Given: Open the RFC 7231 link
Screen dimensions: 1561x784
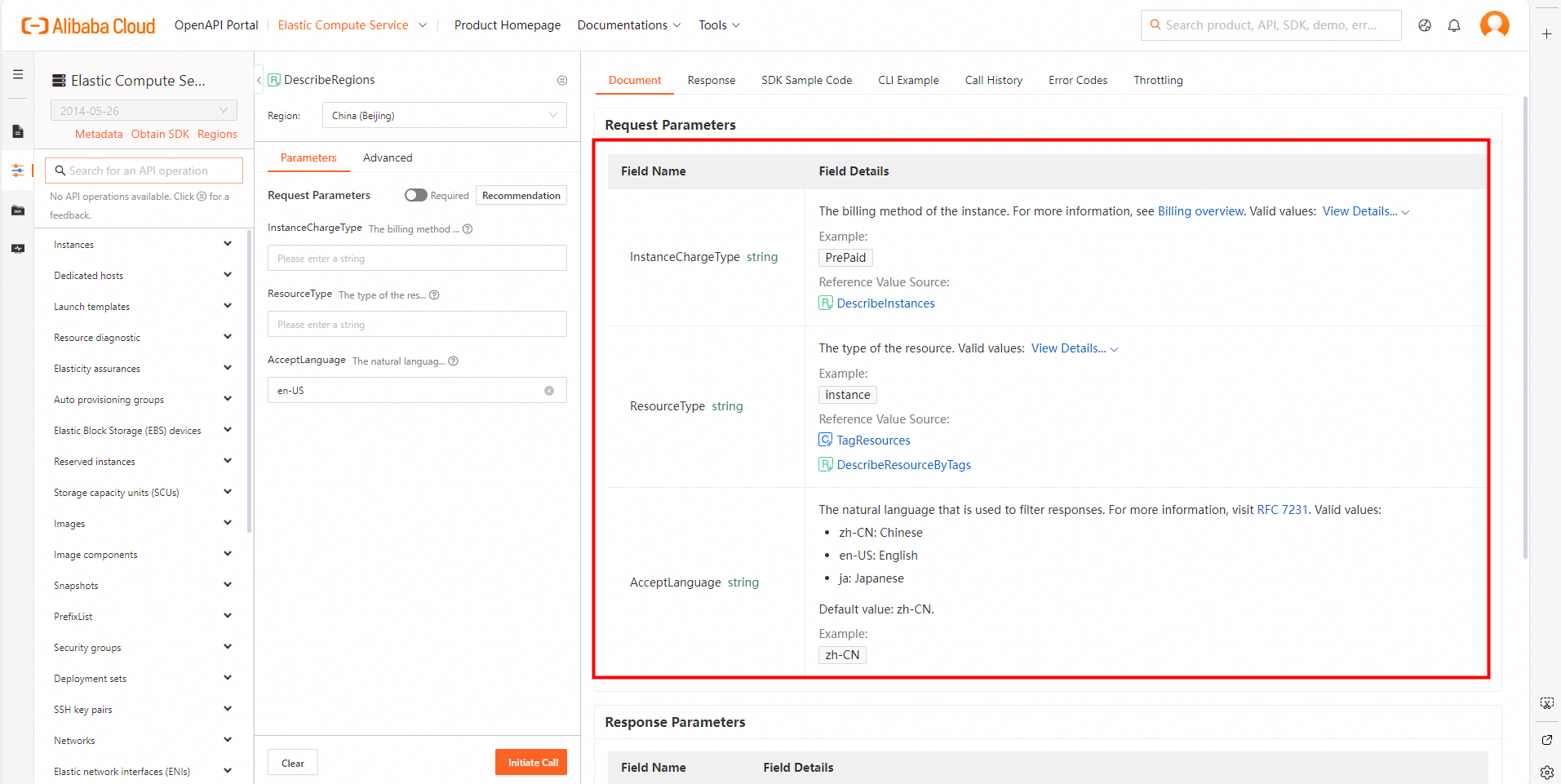Looking at the screenshot, I should pos(1283,510).
